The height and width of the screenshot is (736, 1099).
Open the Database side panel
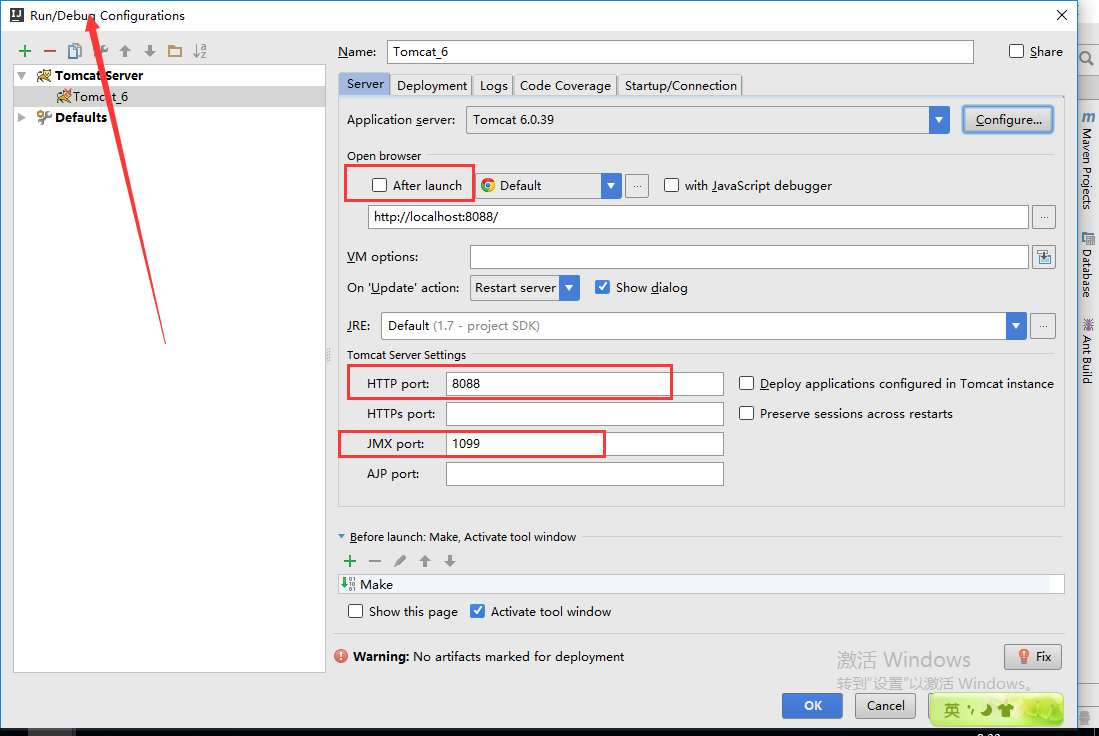click(1087, 264)
